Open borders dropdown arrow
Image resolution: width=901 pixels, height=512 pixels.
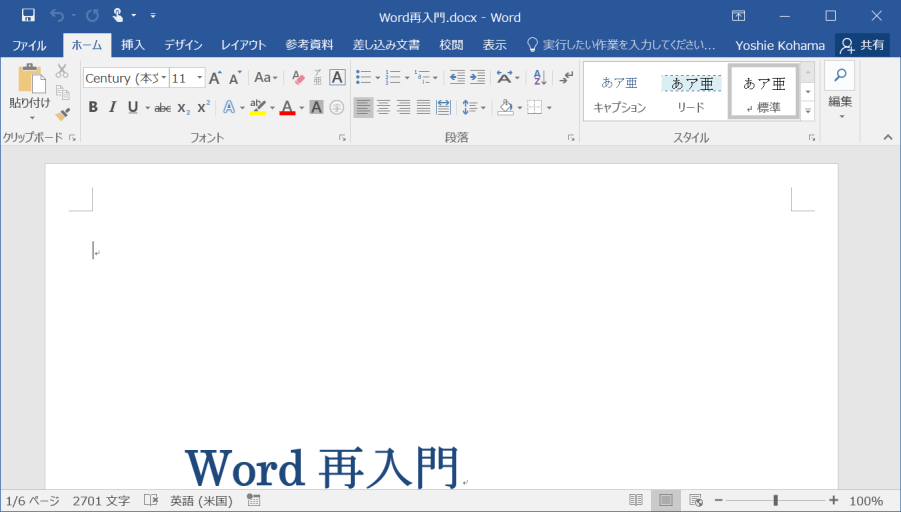[549, 108]
